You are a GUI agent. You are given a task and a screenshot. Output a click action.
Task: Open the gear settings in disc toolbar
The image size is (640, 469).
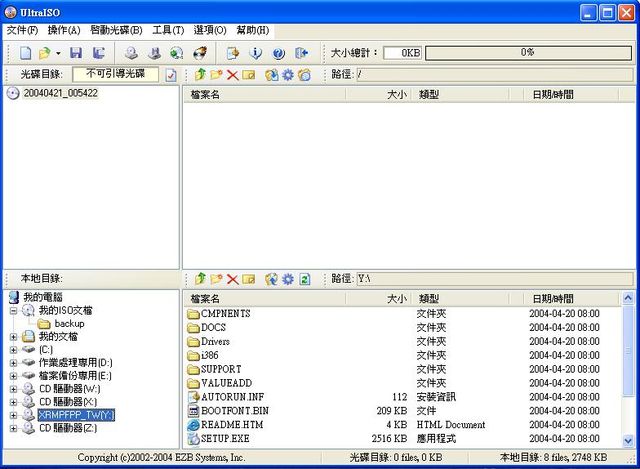click(x=288, y=75)
